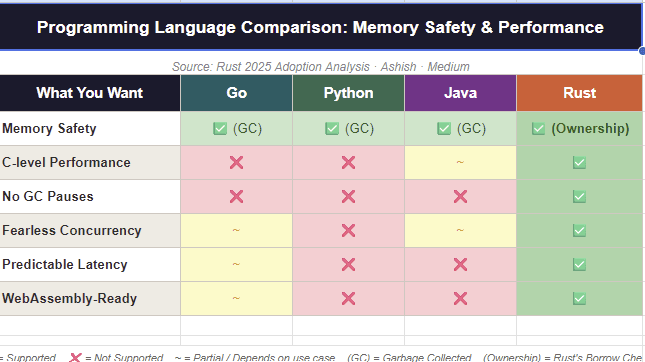
Task: Click the source line mentioning Rust 2025 Adoption Analysis
Action: click(x=320, y=67)
